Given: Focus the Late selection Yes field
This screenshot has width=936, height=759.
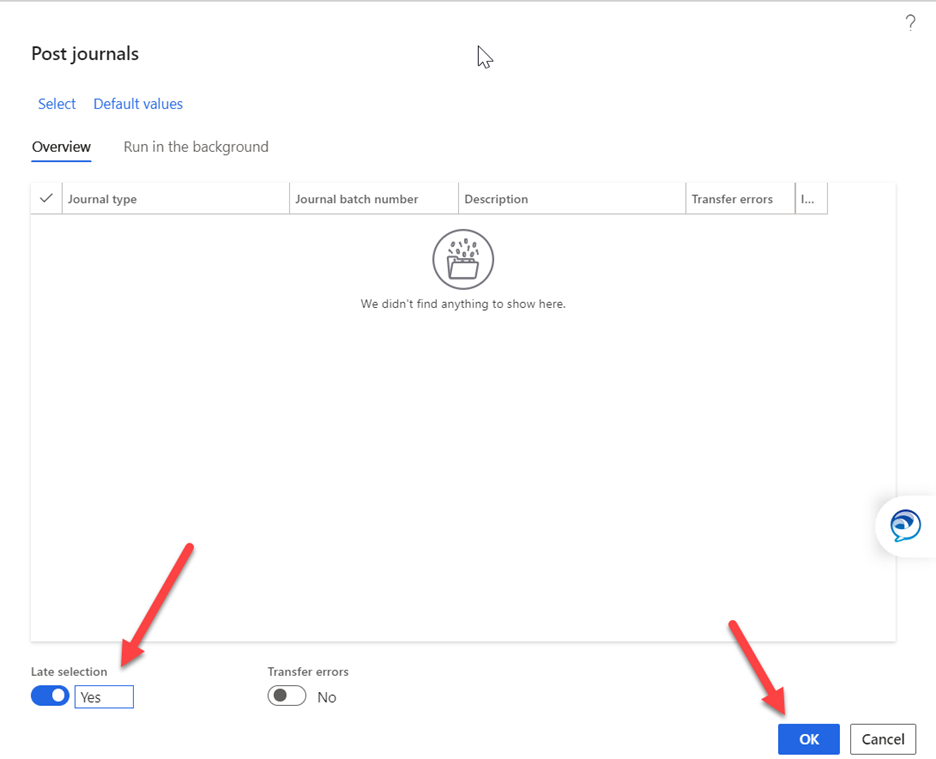Looking at the screenshot, I should 104,697.
